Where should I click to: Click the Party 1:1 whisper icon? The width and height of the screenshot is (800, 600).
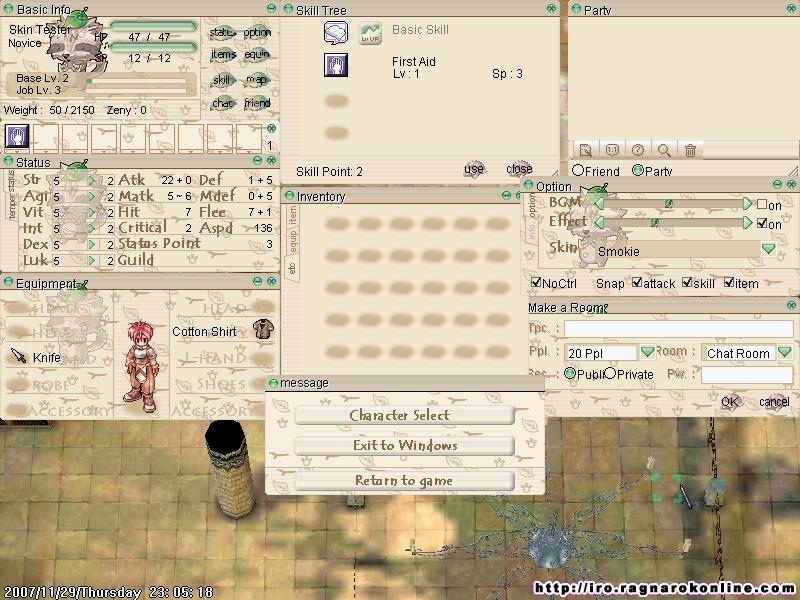coord(612,150)
